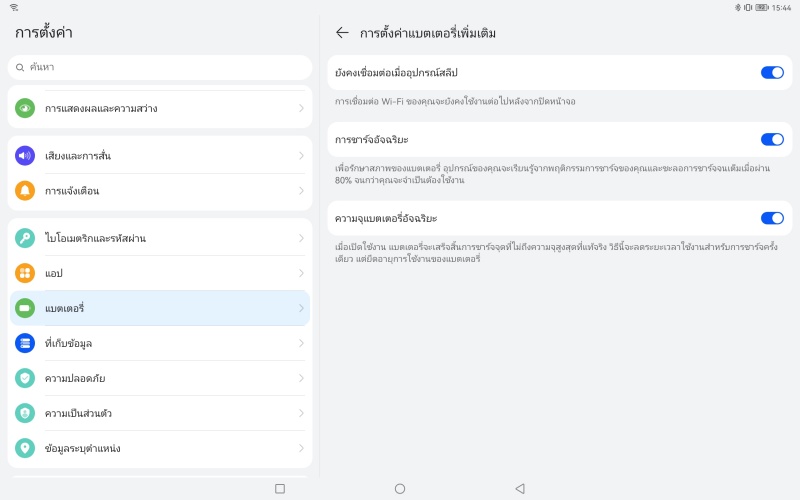The height and width of the screenshot is (500, 800).
Task: Expand chevron on ที่เก็บข้อมูล row
Action: 301,343
